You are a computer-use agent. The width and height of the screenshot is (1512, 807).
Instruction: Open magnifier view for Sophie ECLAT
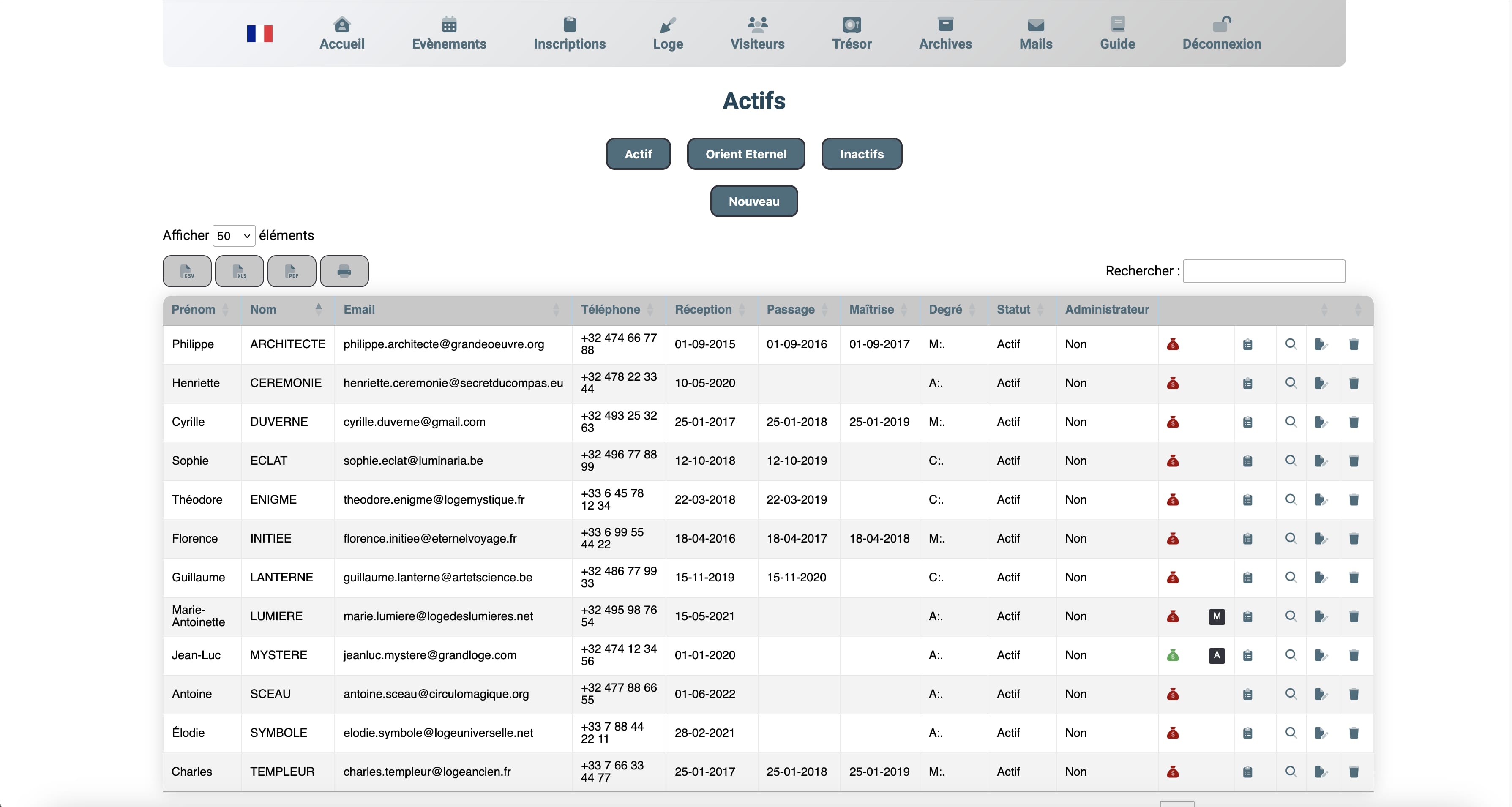pyautogui.click(x=1290, y=461)
